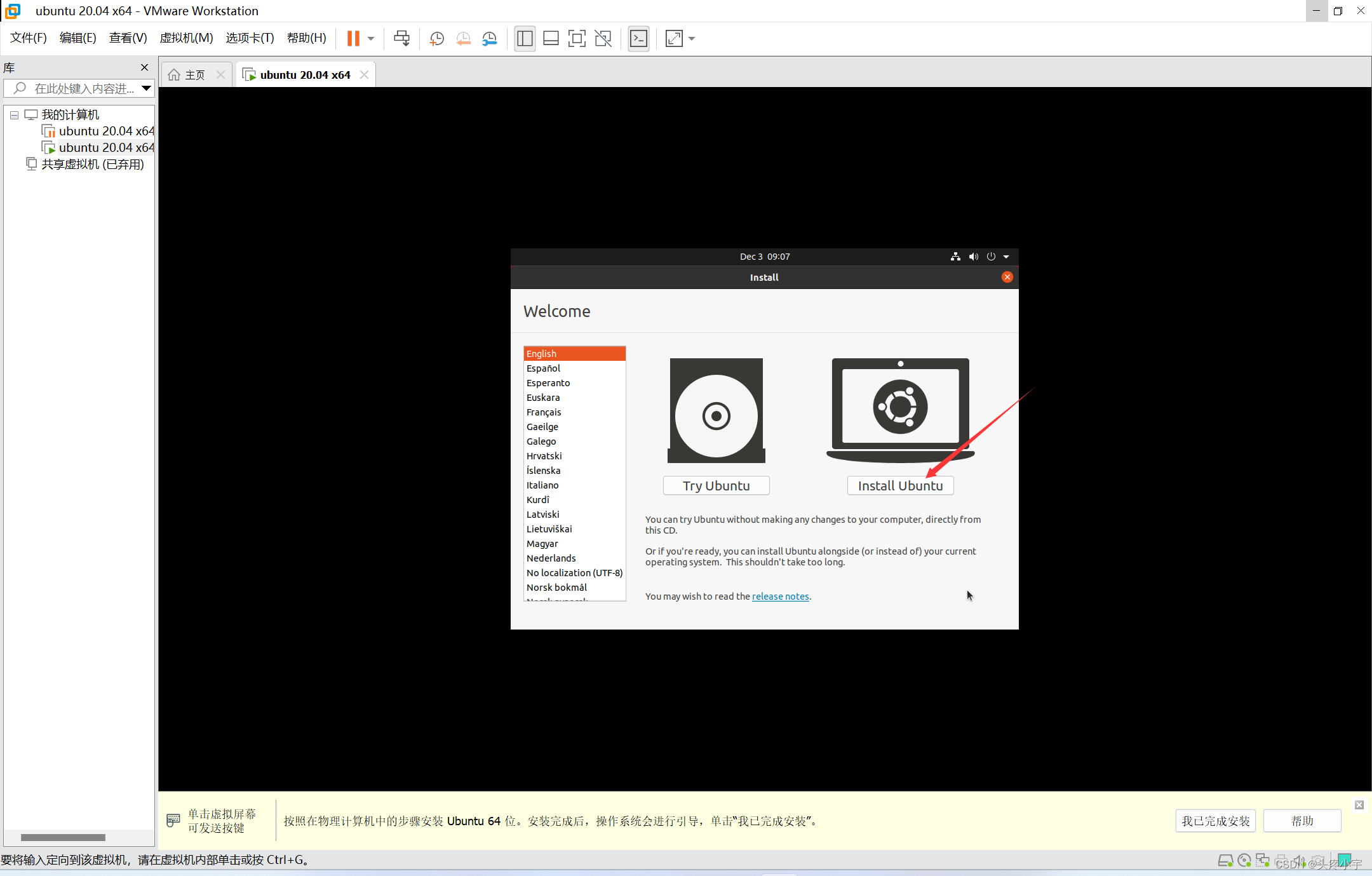Click the 帮助 button in the hint bar

pos(1302,821)
